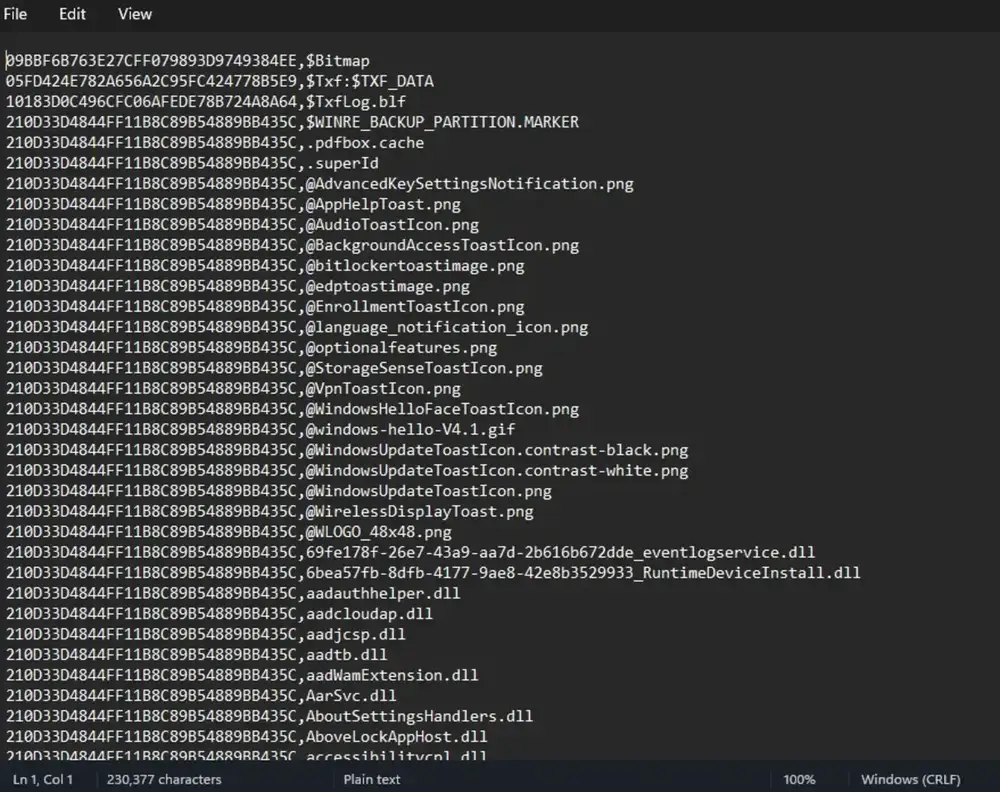Click the Plain text status entry
This screenshot has width=1000, height=792.
click(372, 779)
